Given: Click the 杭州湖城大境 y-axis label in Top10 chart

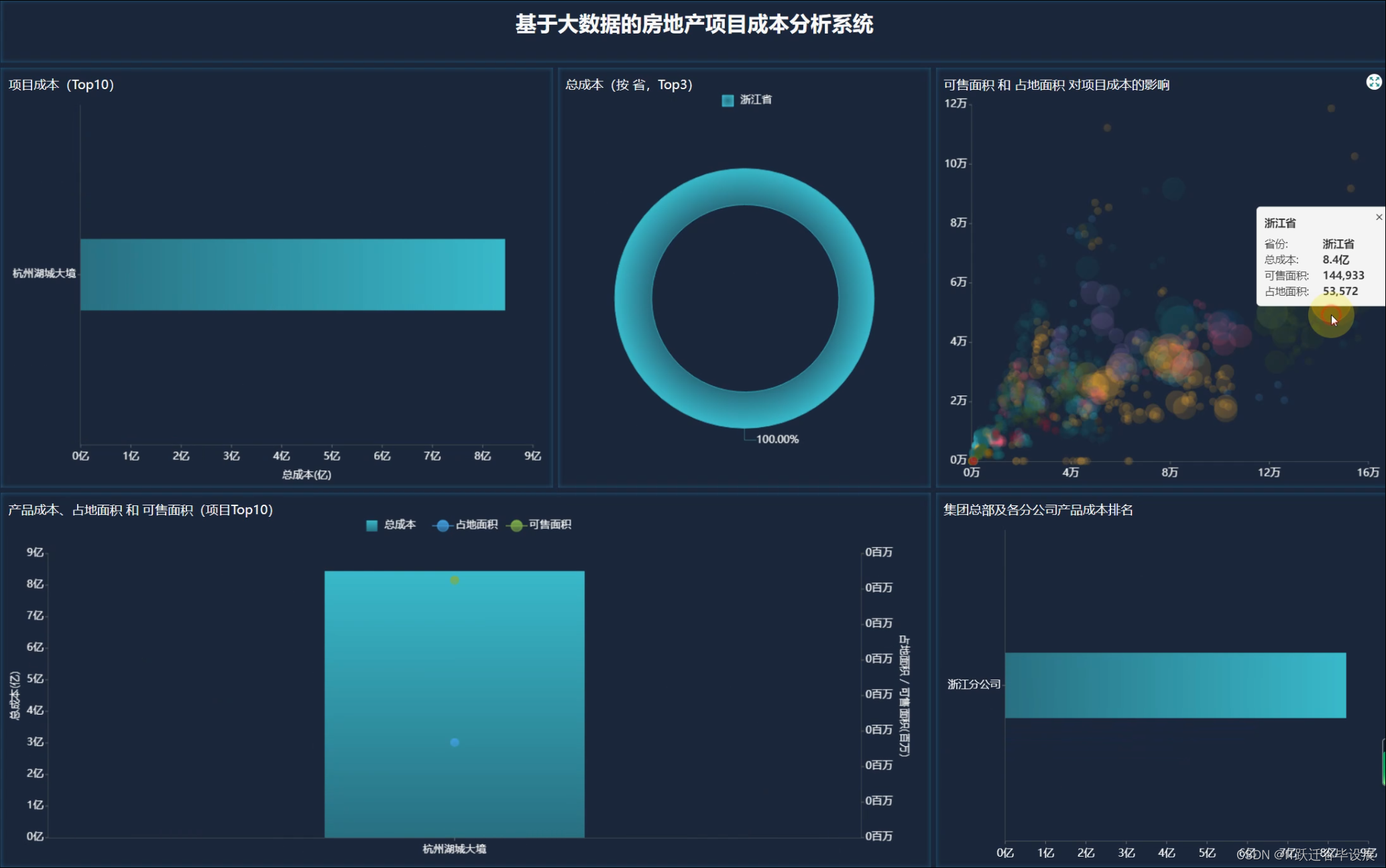Looking at the screenshot, I should tap(44, 273).
